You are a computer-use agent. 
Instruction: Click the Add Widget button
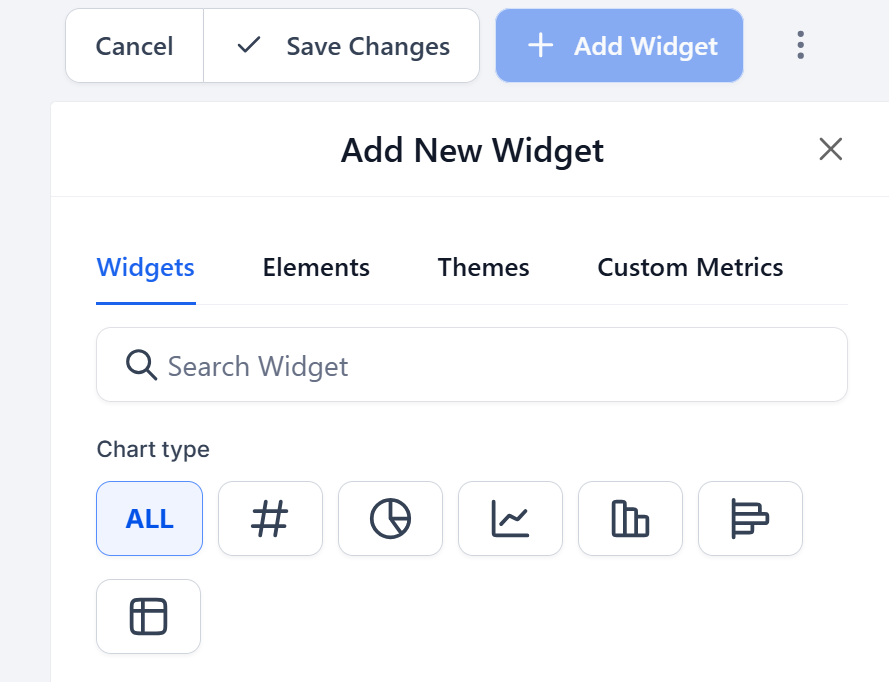click(x=619, y=45)
